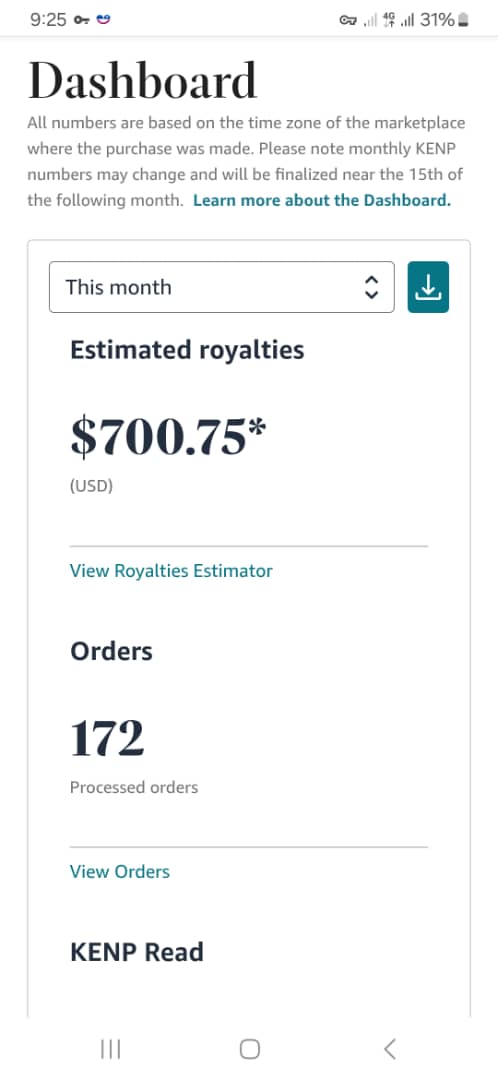The height and width of the screenshot is (1080, 498).
Task: Tap the download report icon button
Action: pos(428,287)
